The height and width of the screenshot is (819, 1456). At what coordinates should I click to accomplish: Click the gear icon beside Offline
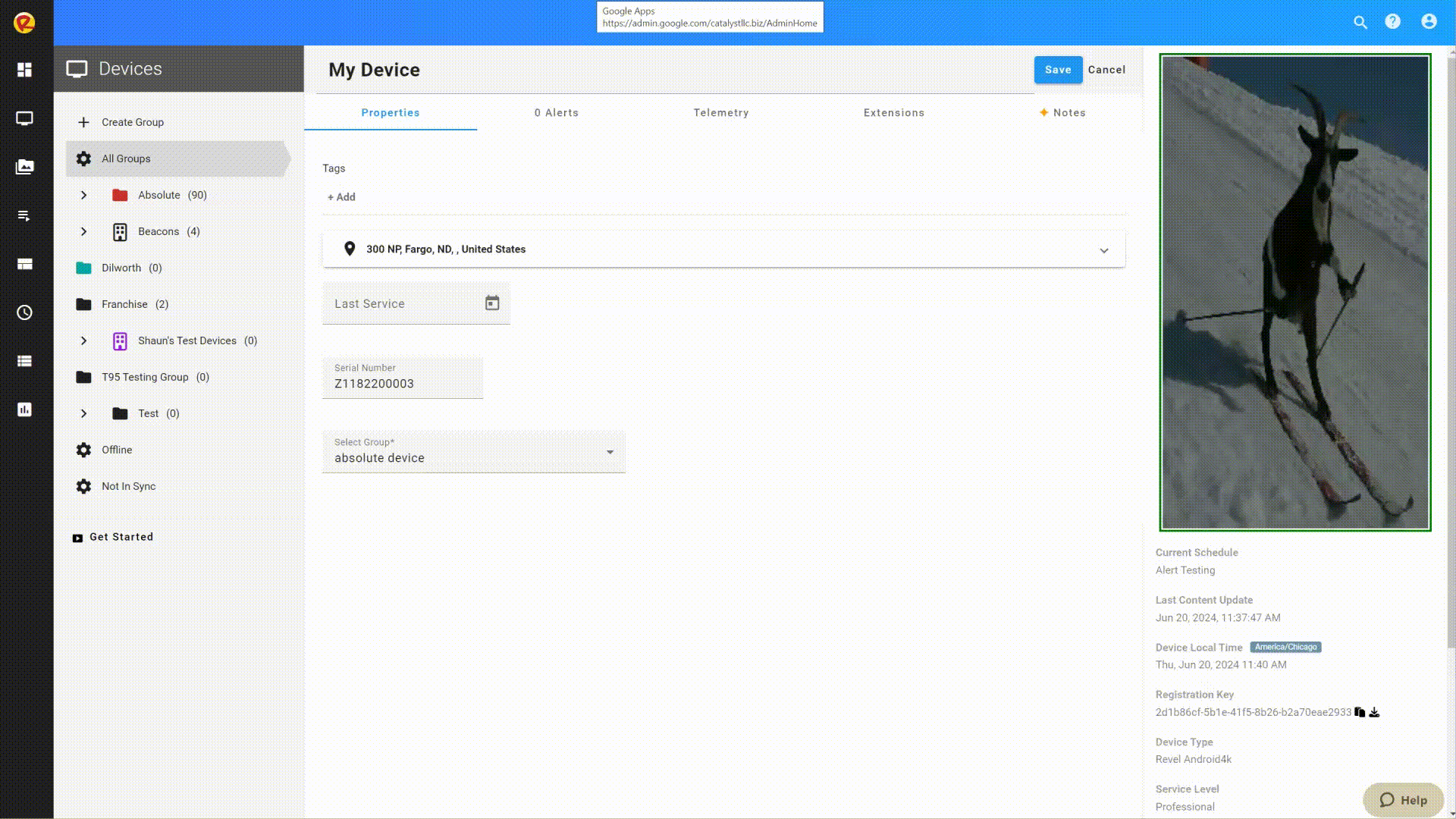(x=83, y=450)
